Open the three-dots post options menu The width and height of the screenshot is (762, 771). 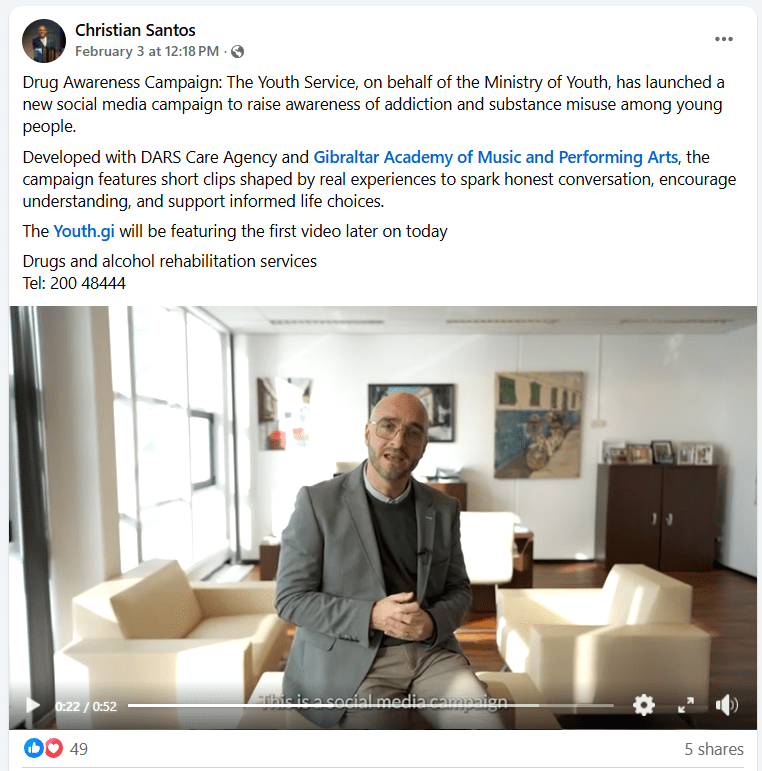(x=723, y=39)
